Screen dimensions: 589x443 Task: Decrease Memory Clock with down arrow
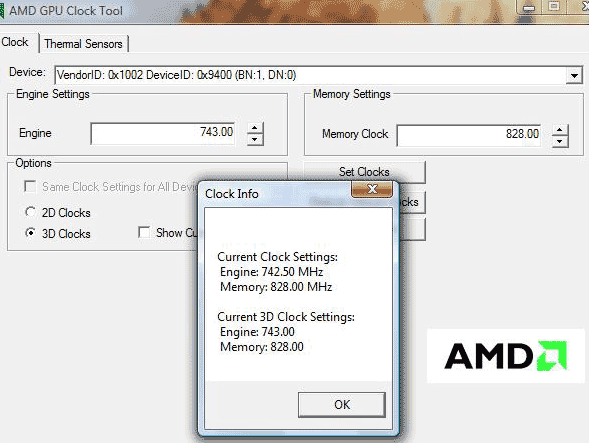560,142
